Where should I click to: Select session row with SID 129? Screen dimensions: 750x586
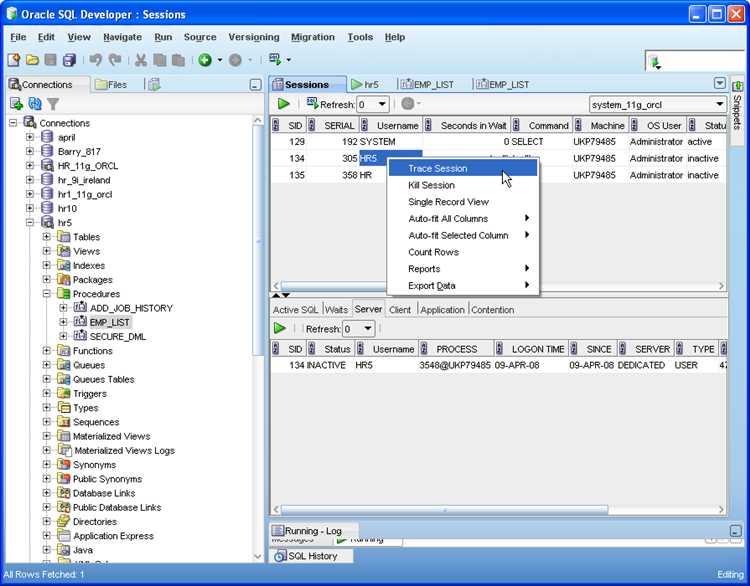point(498,142)
